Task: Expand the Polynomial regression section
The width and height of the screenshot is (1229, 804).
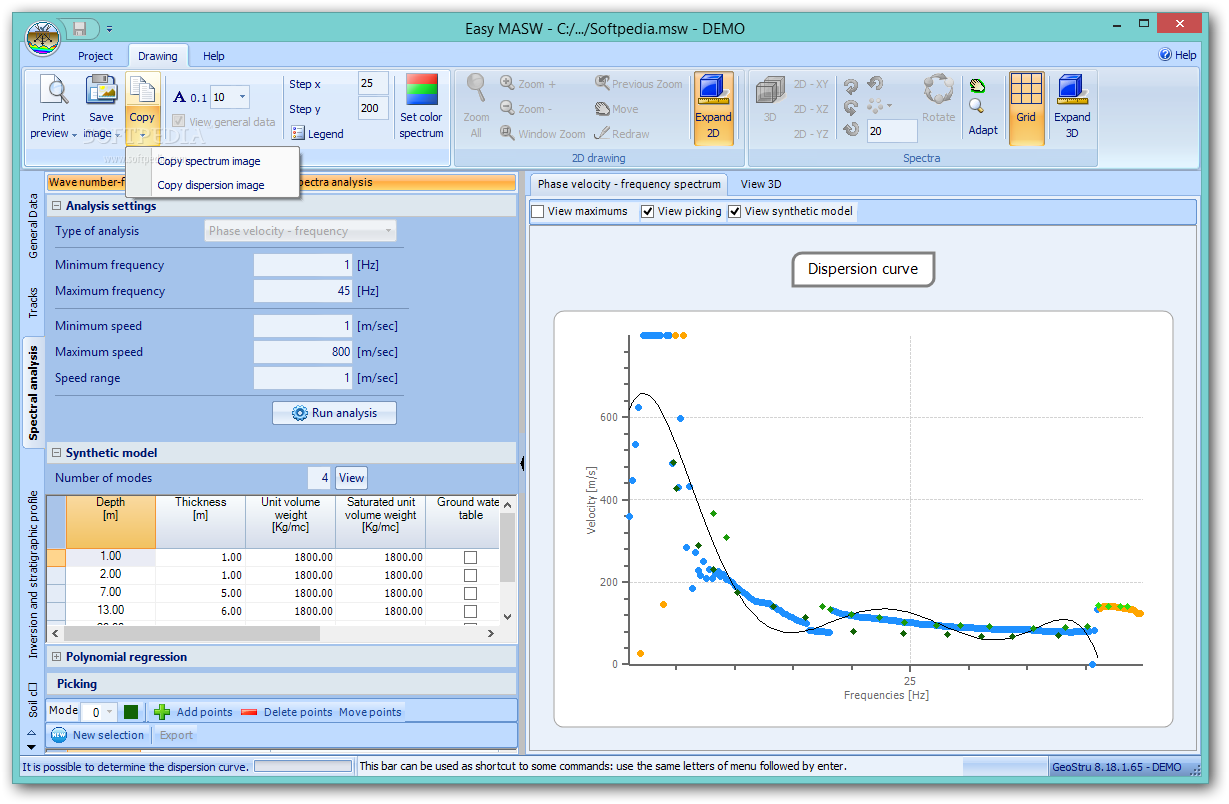Action: click(x=56, y=657)
